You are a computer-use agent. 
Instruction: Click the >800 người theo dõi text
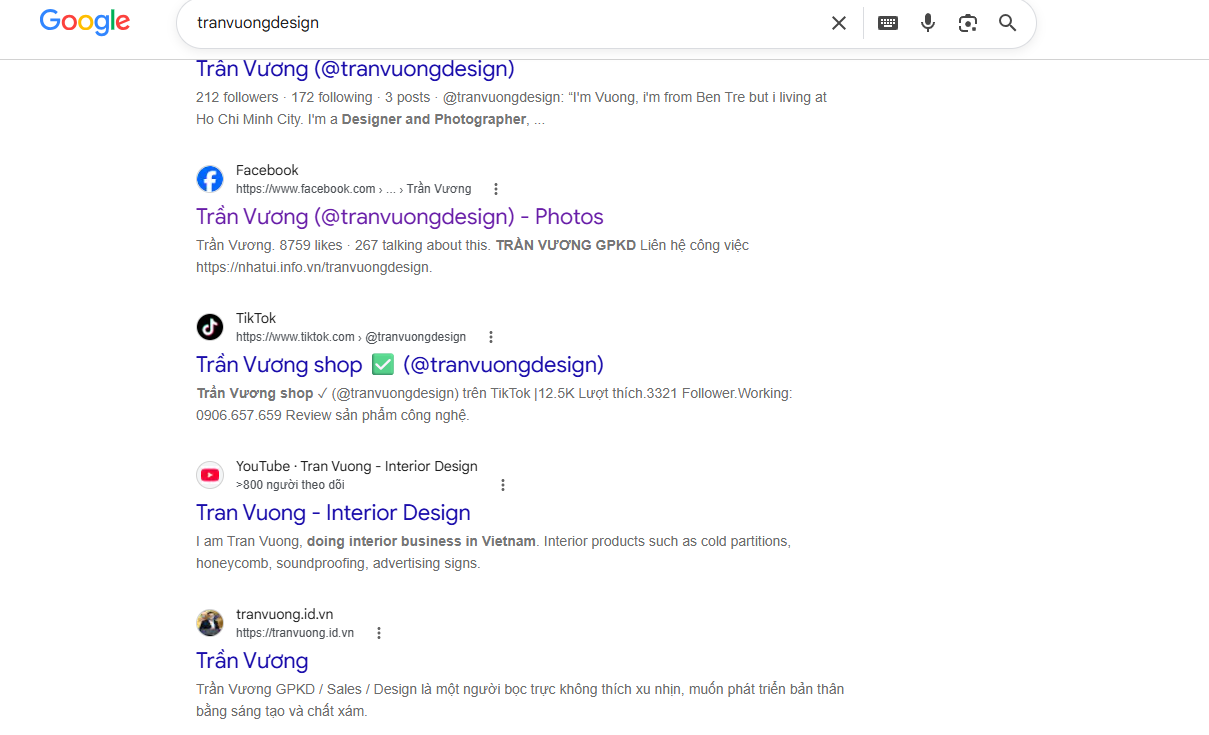click(290, 485)
